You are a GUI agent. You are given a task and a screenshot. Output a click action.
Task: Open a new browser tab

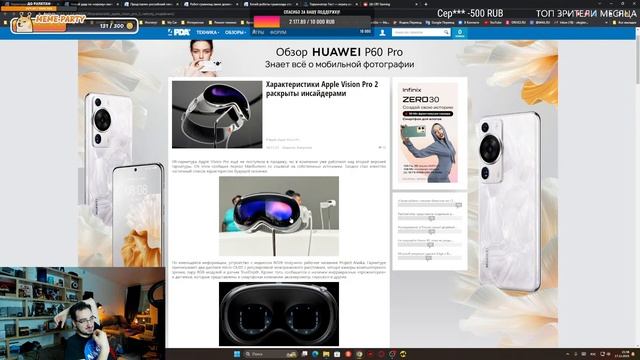point(426,4)
